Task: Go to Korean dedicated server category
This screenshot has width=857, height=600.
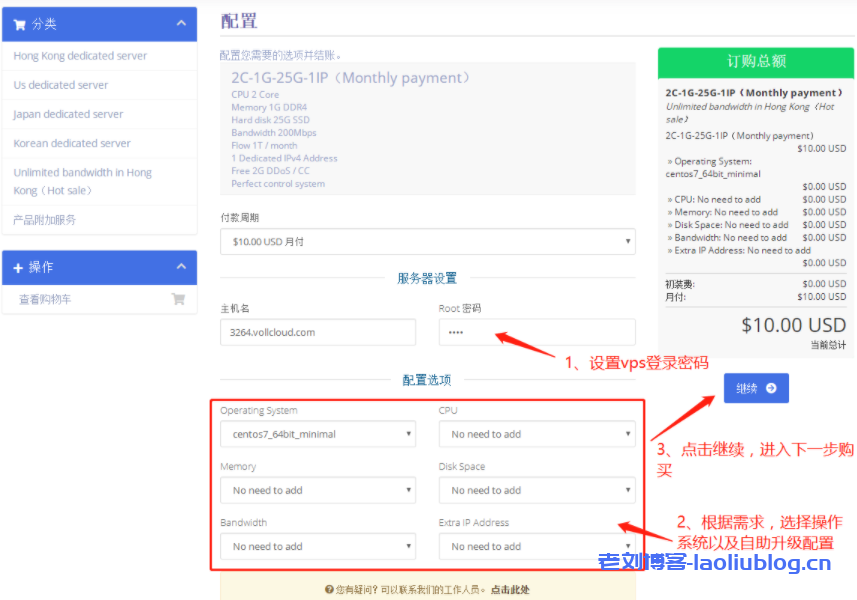Action: pos(72,143)
